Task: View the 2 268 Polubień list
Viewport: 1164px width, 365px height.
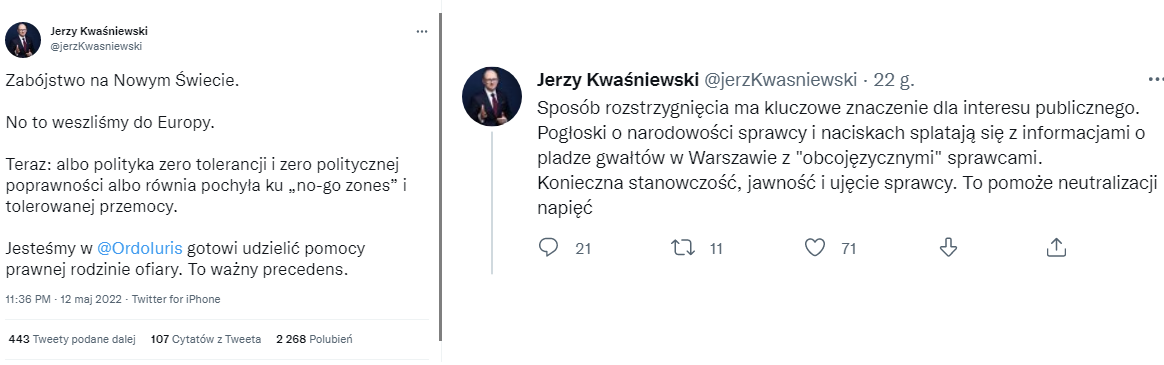Action: (314, 340)
